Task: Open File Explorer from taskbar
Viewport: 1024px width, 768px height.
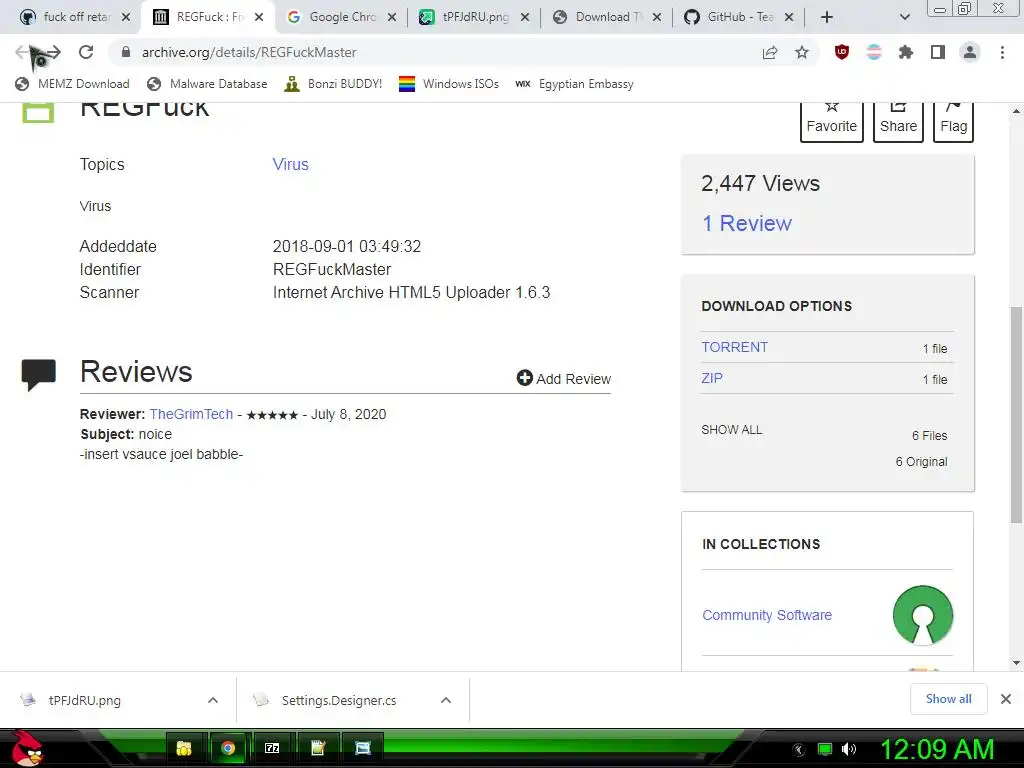Action: (x=184, y=748)
